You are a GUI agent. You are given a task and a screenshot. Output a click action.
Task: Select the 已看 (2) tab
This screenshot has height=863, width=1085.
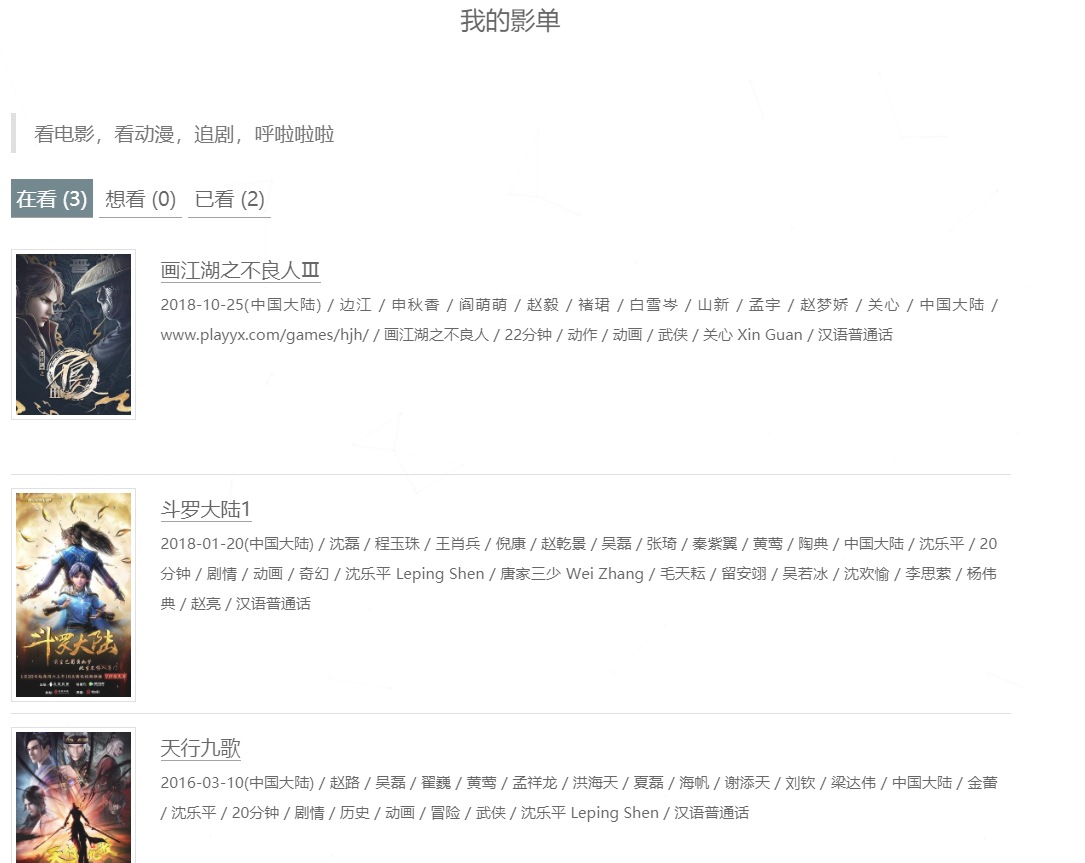click(x=229, y=199)
